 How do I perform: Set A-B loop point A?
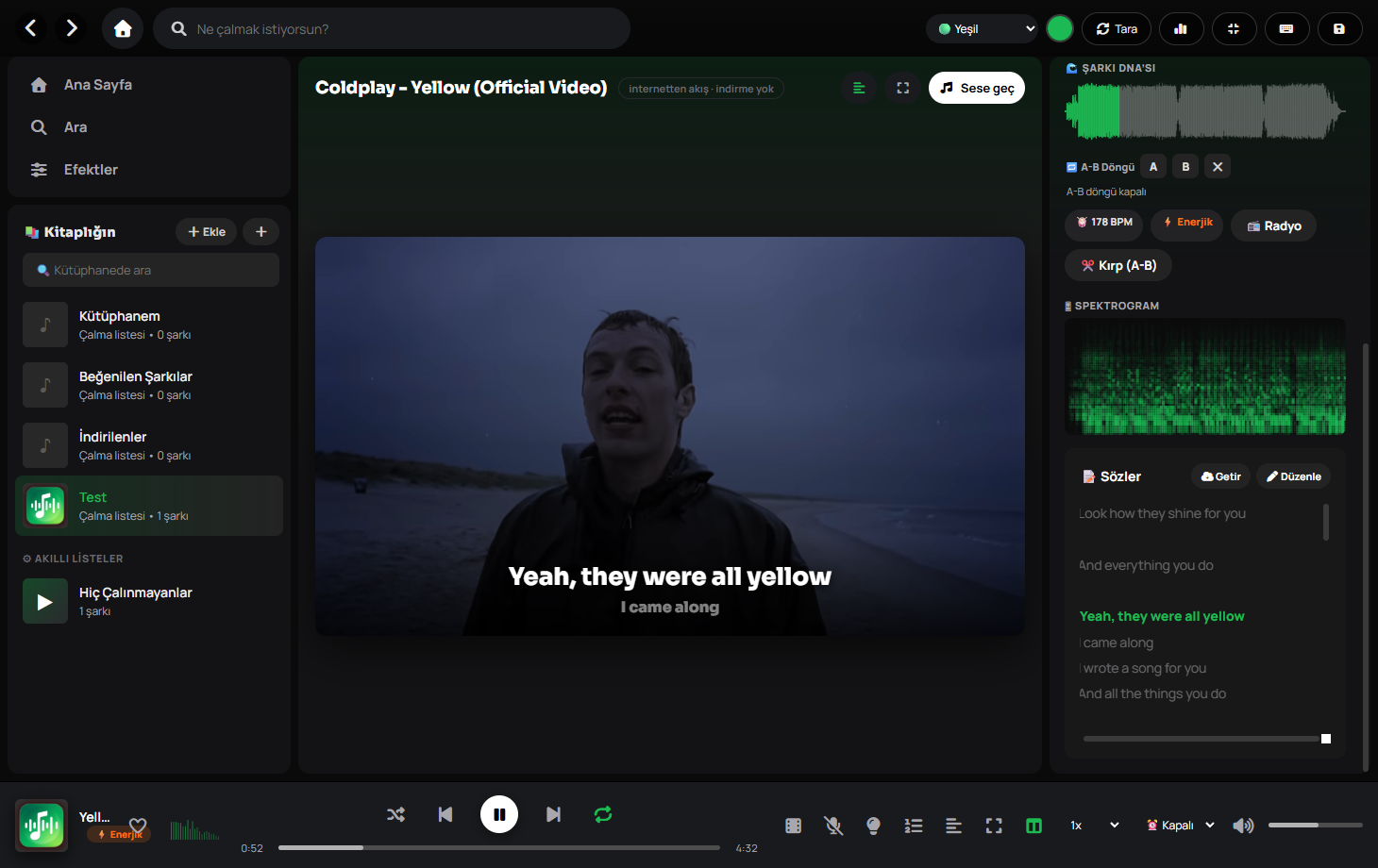coord(1153,167)
